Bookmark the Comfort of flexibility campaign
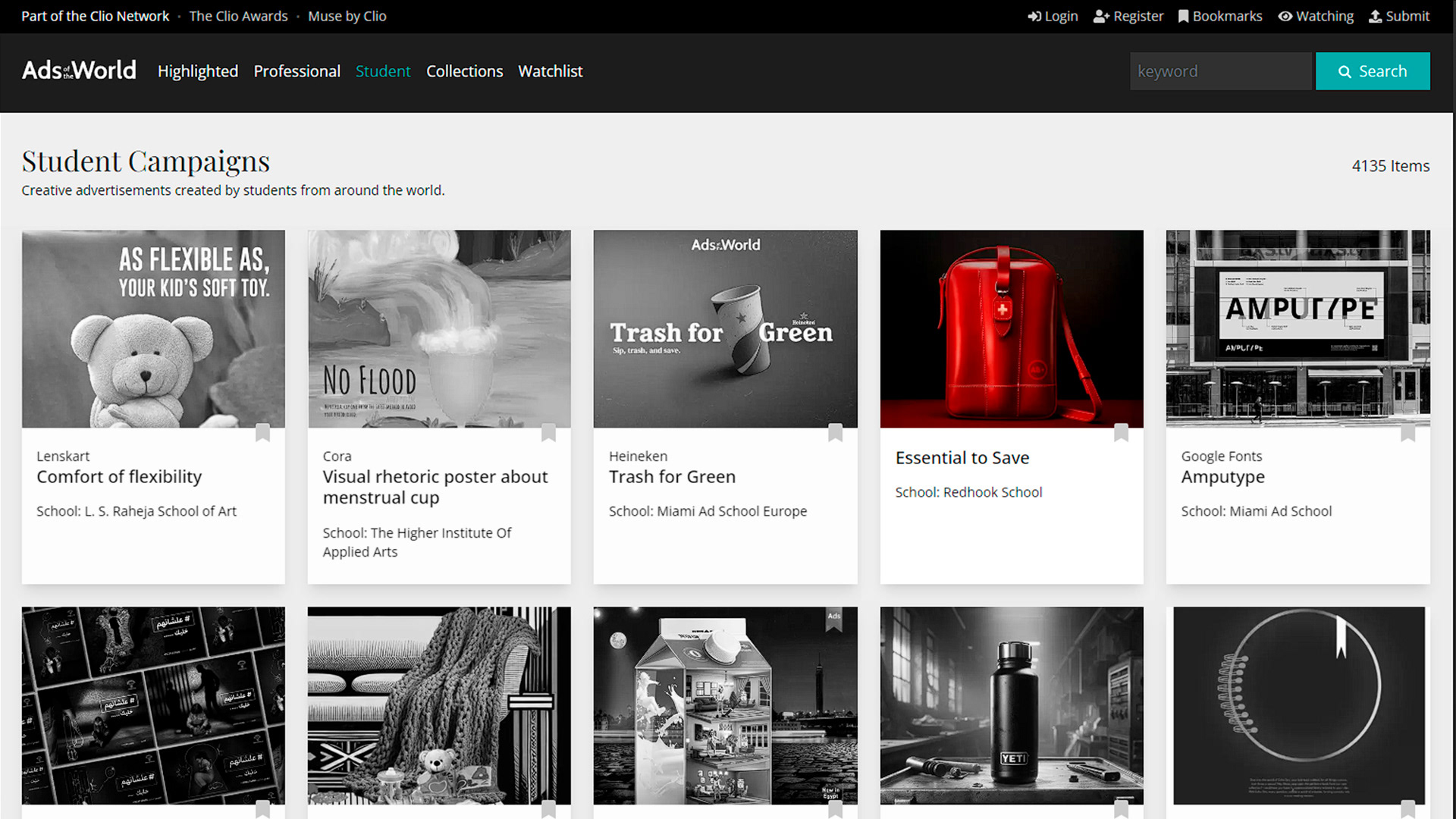Image resolution: width=1456 pixels, height=819 pixels. click(262, 433)
